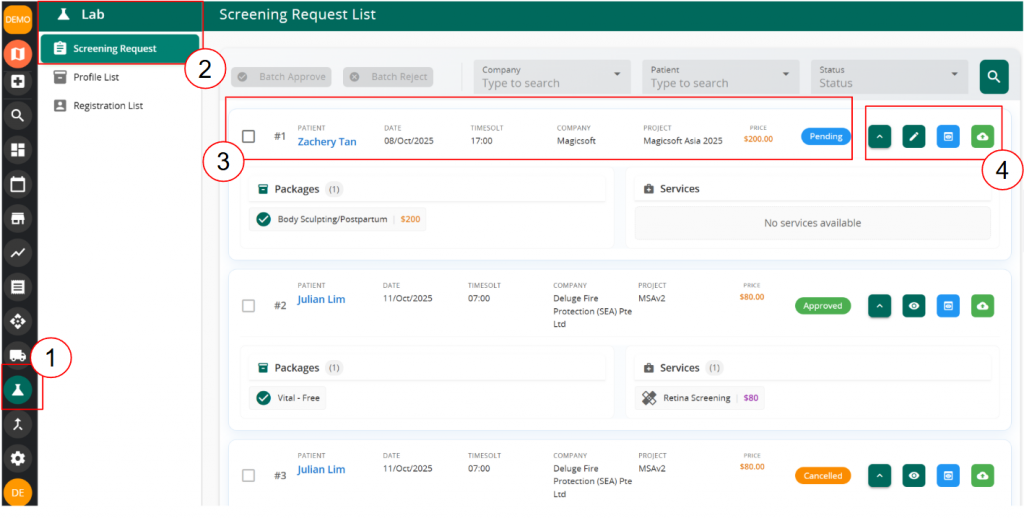Click the Batch Approve button

pos(281,77)
